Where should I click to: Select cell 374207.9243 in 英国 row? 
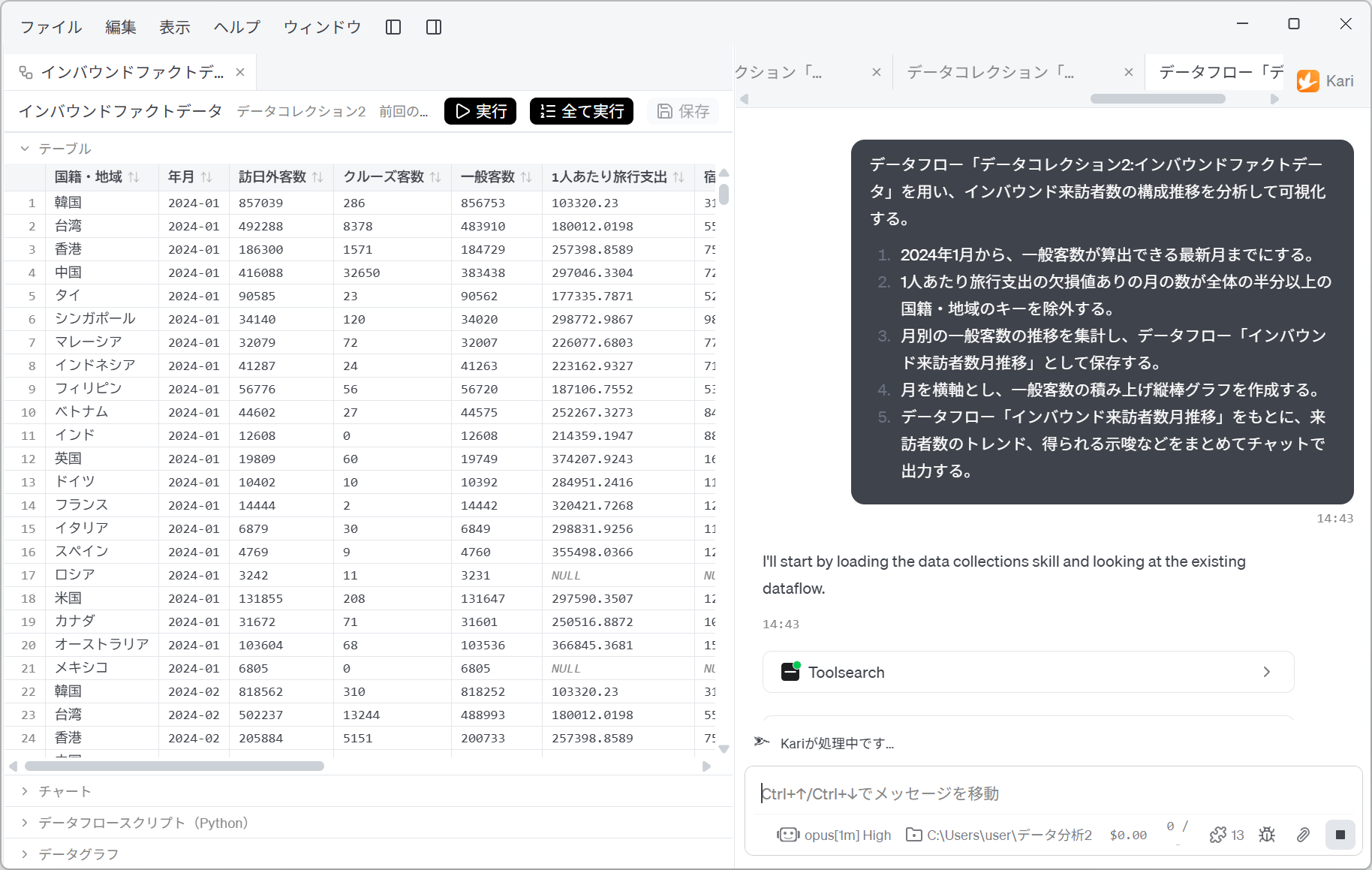(617, 459)
